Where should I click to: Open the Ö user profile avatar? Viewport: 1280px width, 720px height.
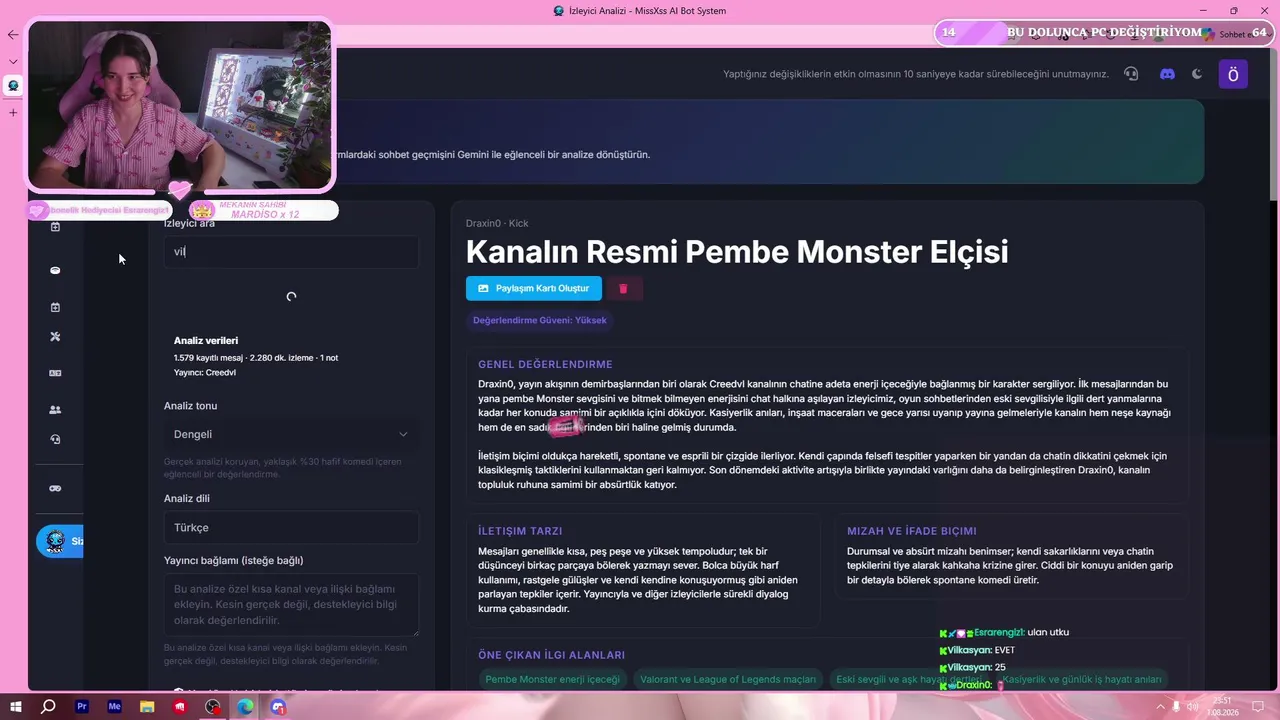click(1233, 74)
